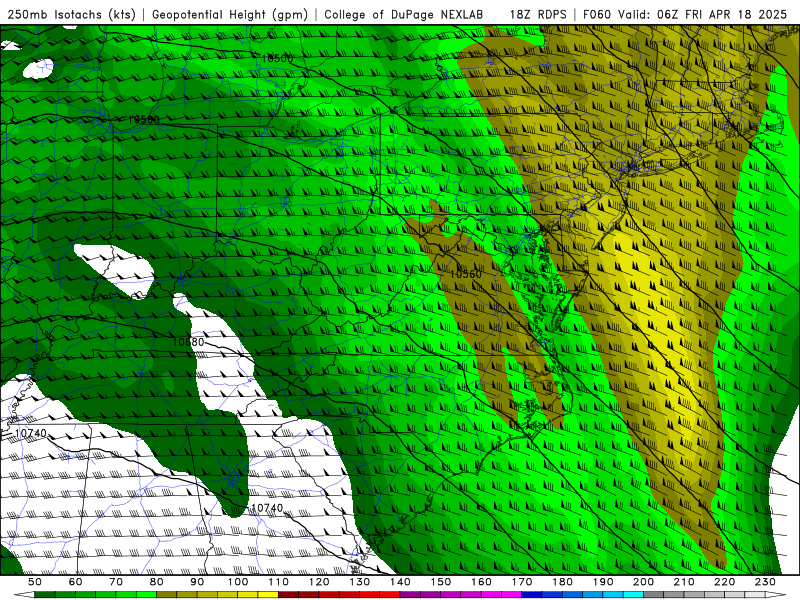Viewport: 800px width, 600px height.
Task: Pick the bright green swatch just before 80
Action: (146, 594)
